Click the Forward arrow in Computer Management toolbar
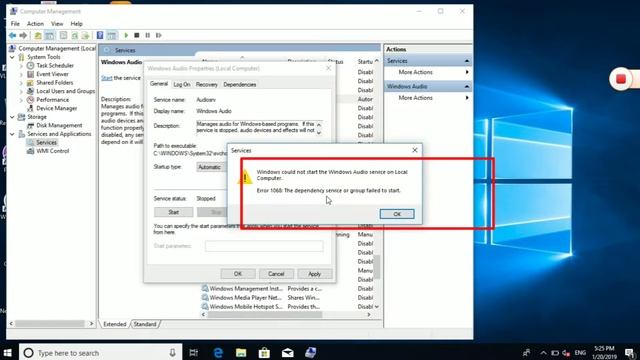The height and width of the screenshot is (360, 640). (23, 36)
